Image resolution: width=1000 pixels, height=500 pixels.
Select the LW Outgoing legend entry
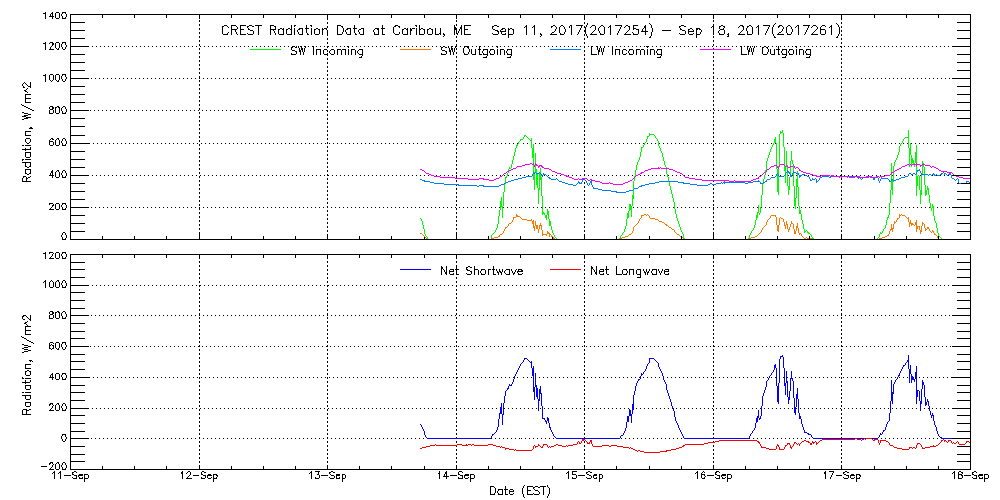tap(775, 51)
